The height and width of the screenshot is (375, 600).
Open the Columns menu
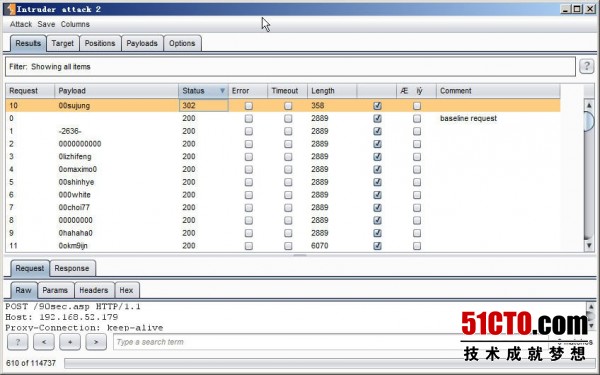(x=75, y=24)
